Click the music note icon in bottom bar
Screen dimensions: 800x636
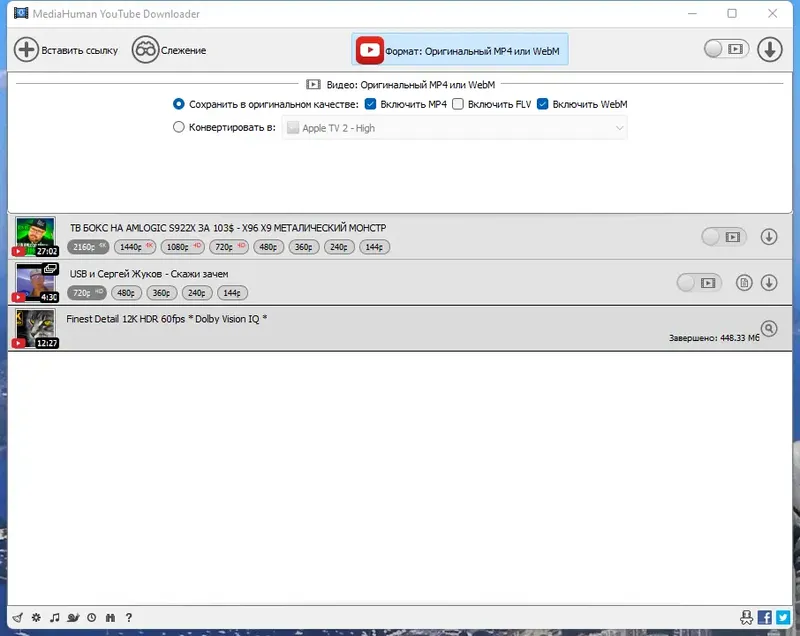(x=55, y=618)
